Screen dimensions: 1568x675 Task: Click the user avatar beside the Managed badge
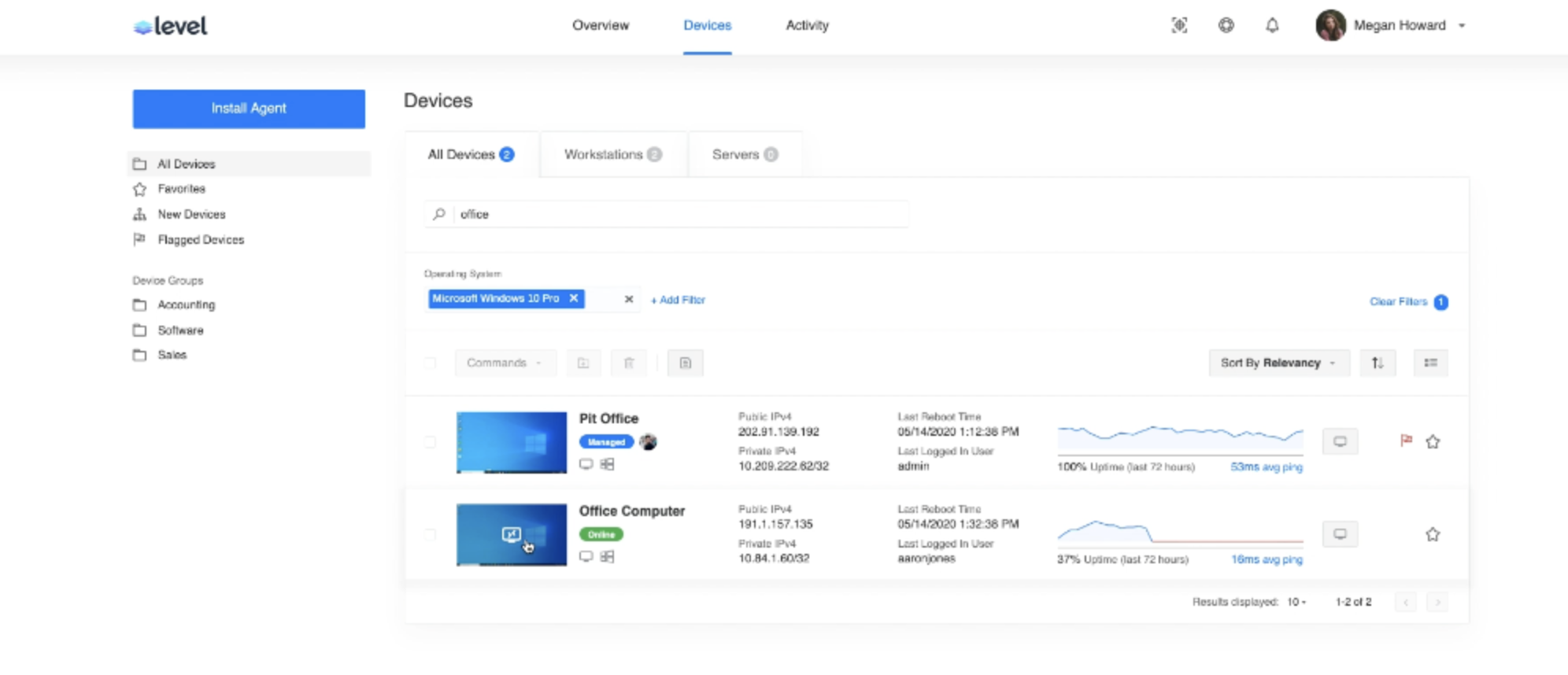[649, 441]
